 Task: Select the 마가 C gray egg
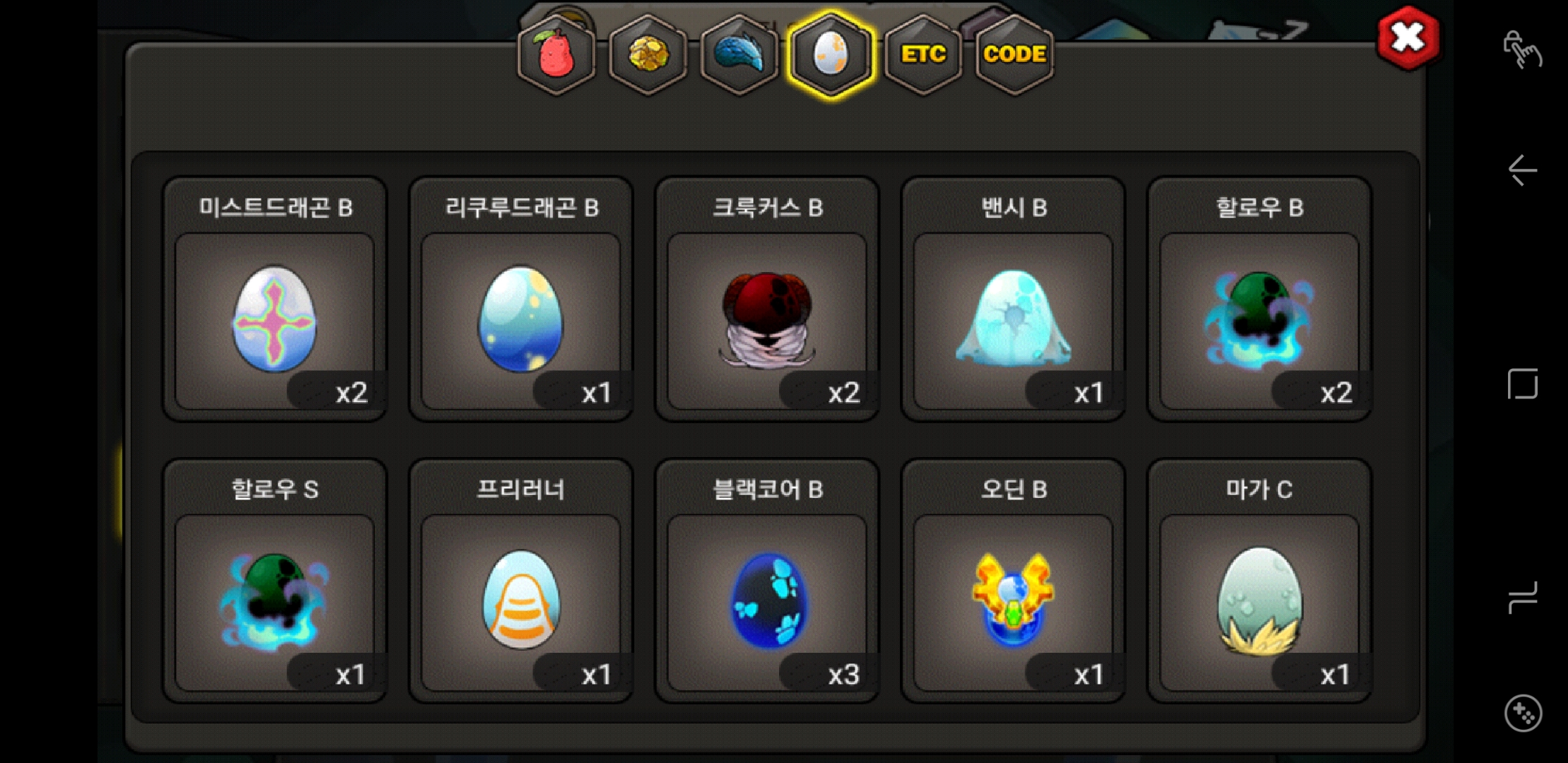1259,581
